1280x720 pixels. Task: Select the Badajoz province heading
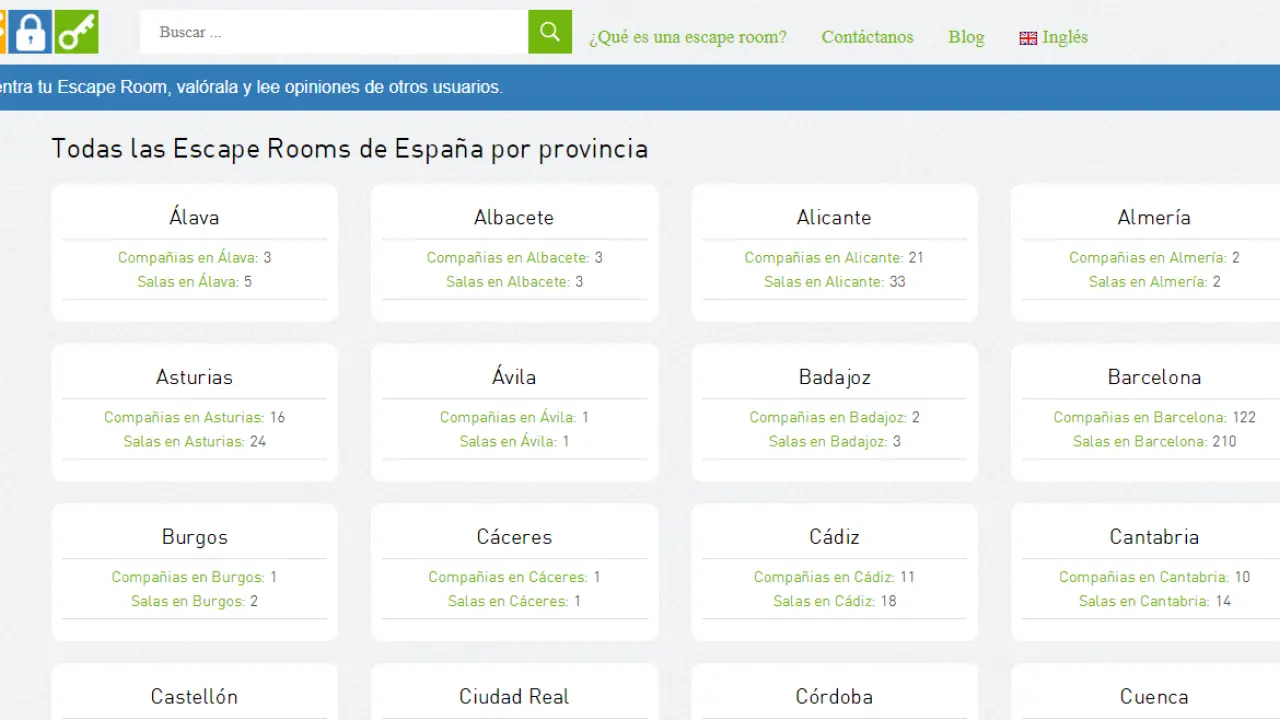click(x=834, y=377)
